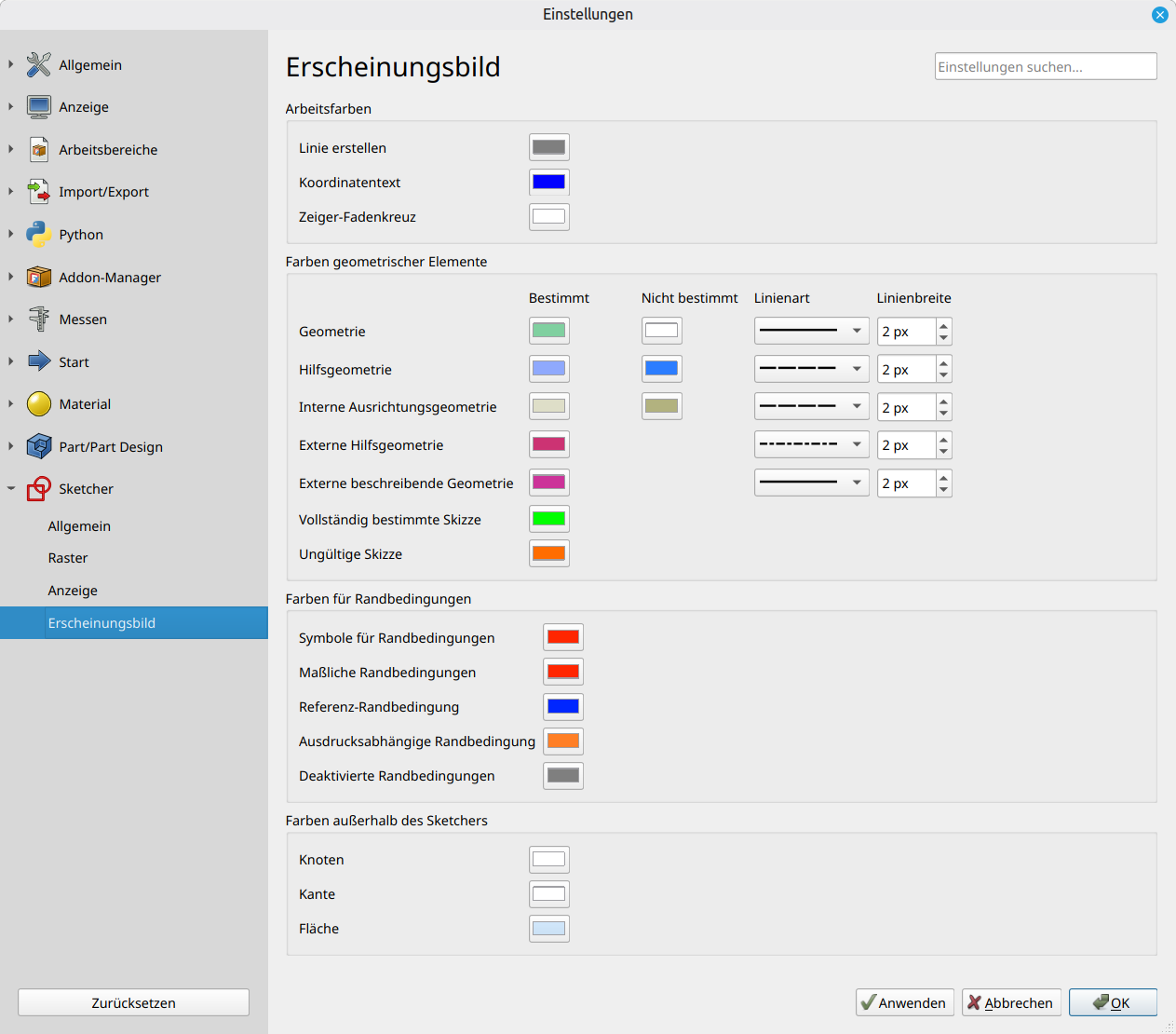Click the Allgemein wrench-and-screwdriver icon

coord(39,64)
